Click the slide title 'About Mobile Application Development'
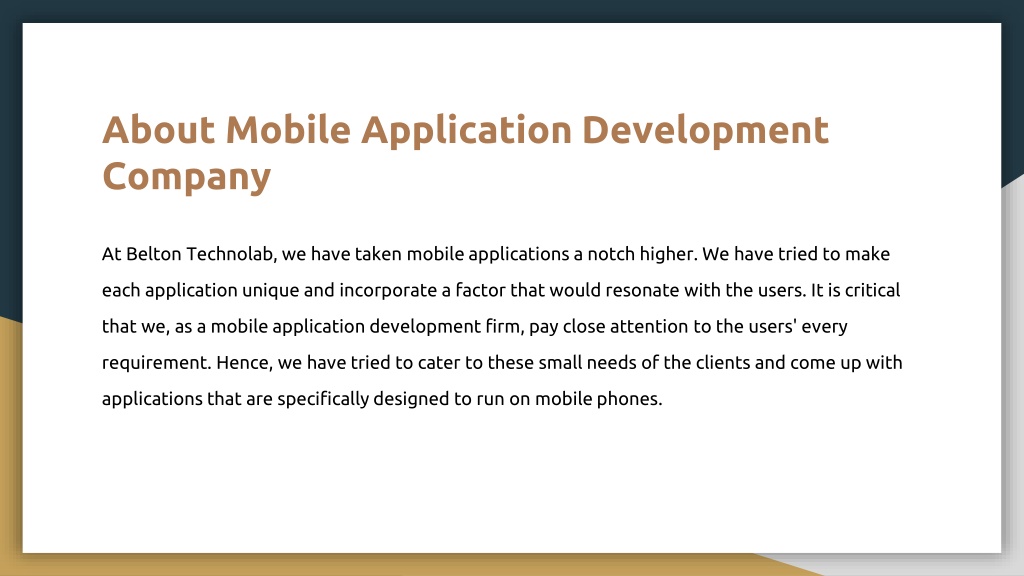This screenshot has height=576, width=1024. [x=465, y=131]
